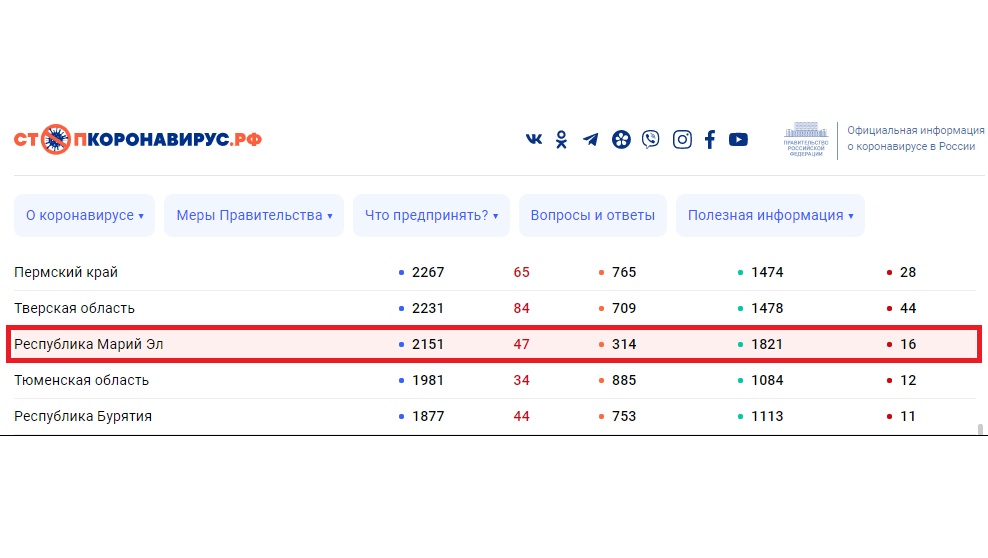The image size is (988, 558).
Task: Click recovered value 1084
Action: 767,380
